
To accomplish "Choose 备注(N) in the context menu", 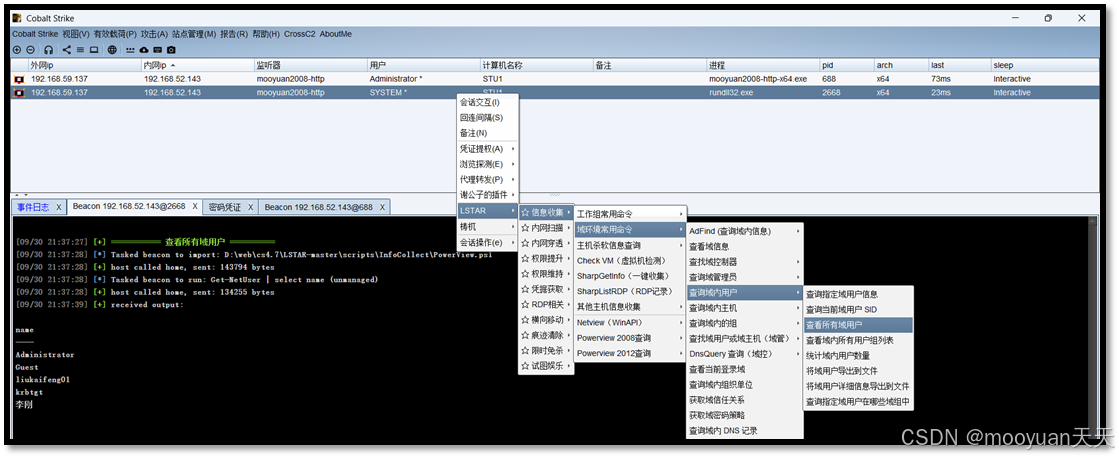I will [488, 133].
